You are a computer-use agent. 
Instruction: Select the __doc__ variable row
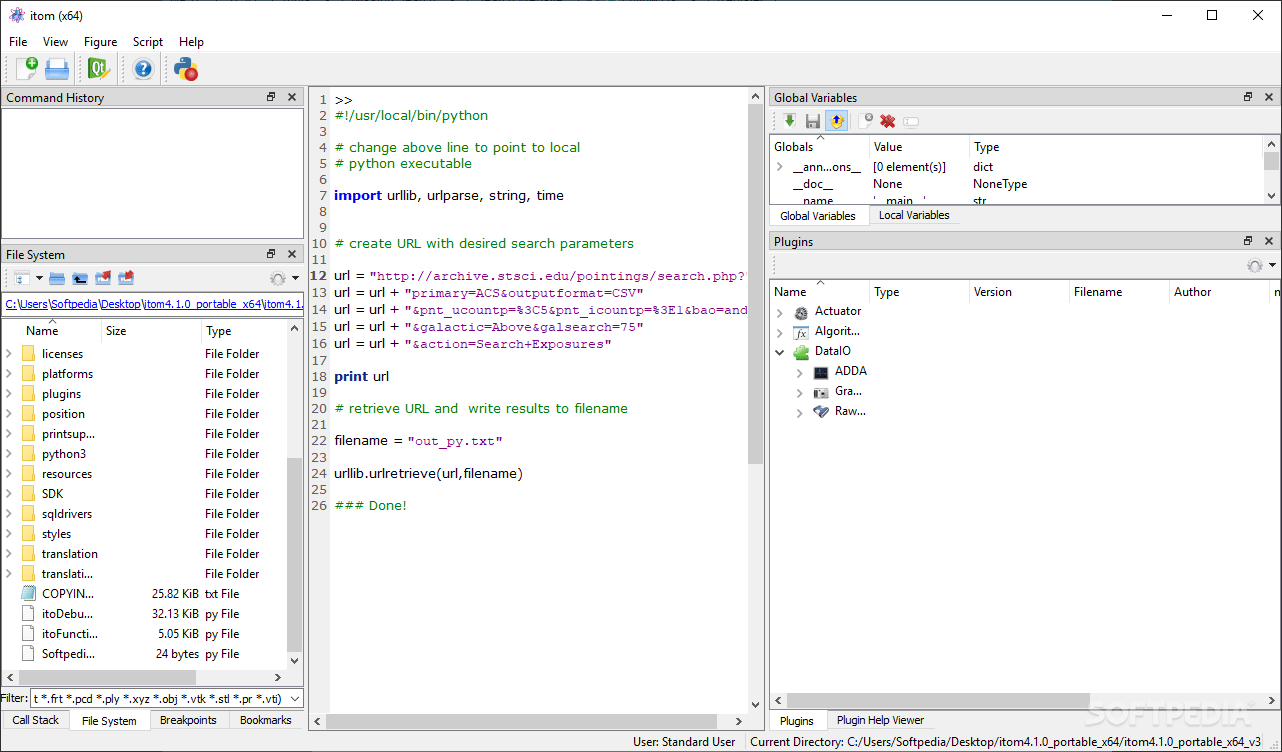[1016, 184]
